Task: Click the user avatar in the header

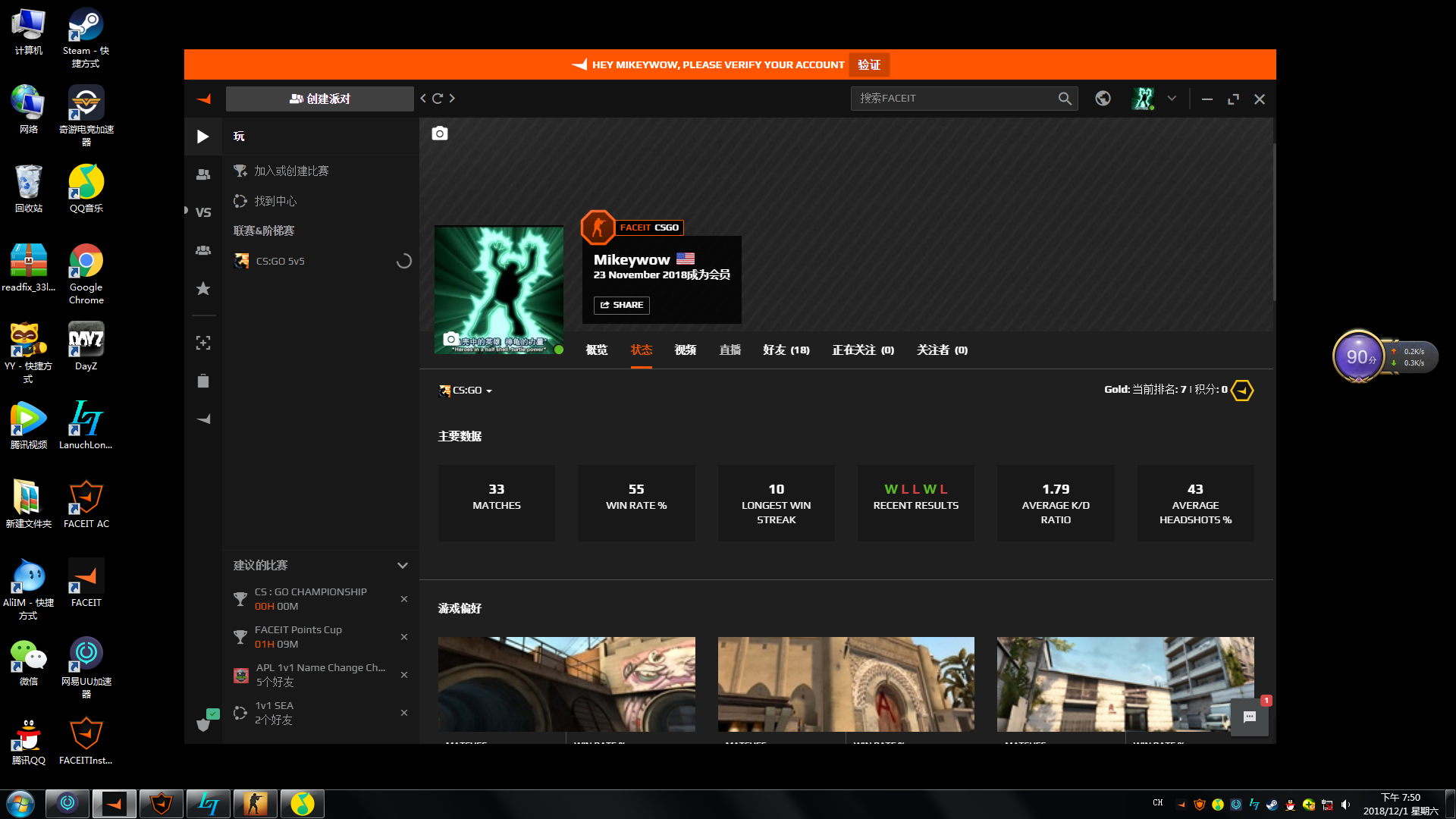Action: [x=1143, y=99]
